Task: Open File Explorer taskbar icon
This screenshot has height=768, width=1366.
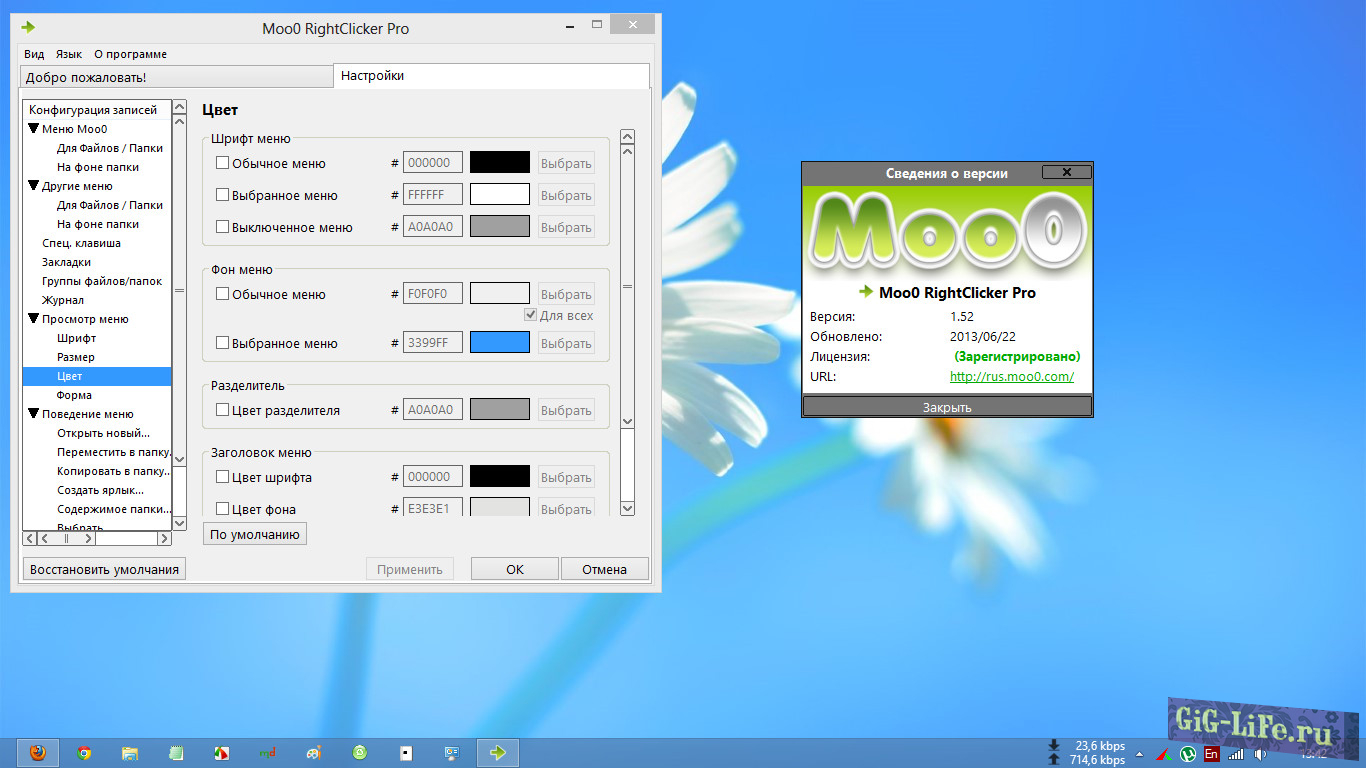Action: pos(130,753)
